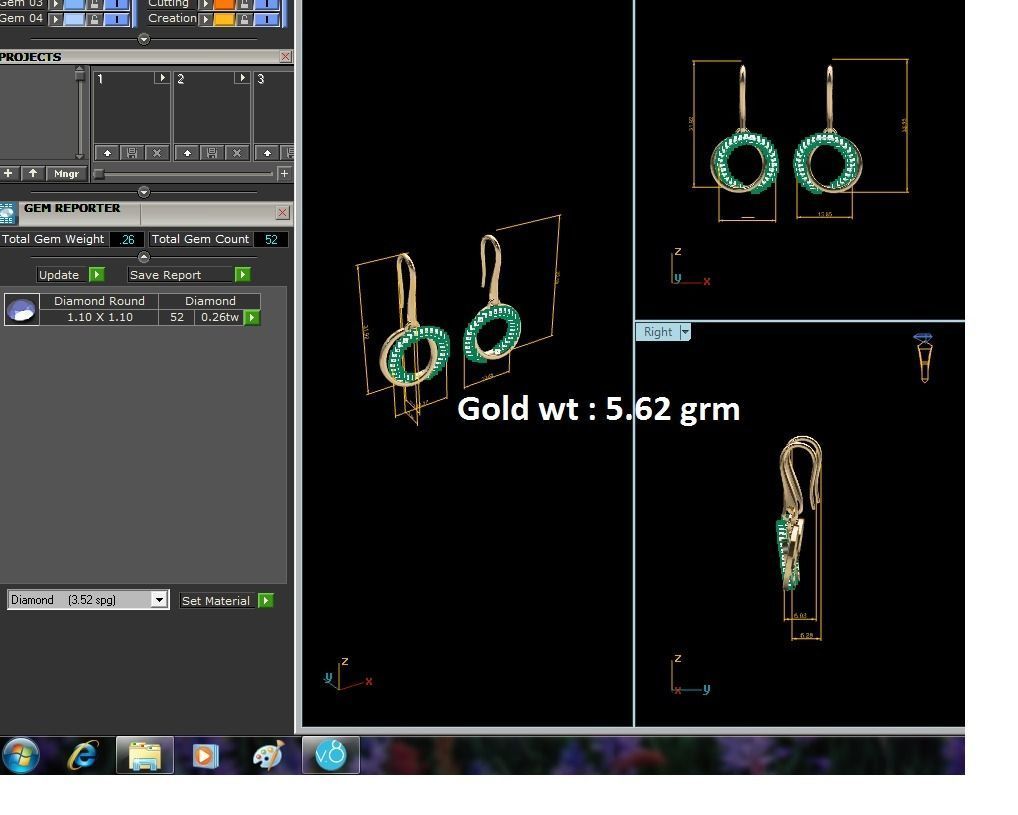Click the plus at the right end of the projects slider
Image resolution: width=1018 pixels, height=815 pixels.
[284, 173]
